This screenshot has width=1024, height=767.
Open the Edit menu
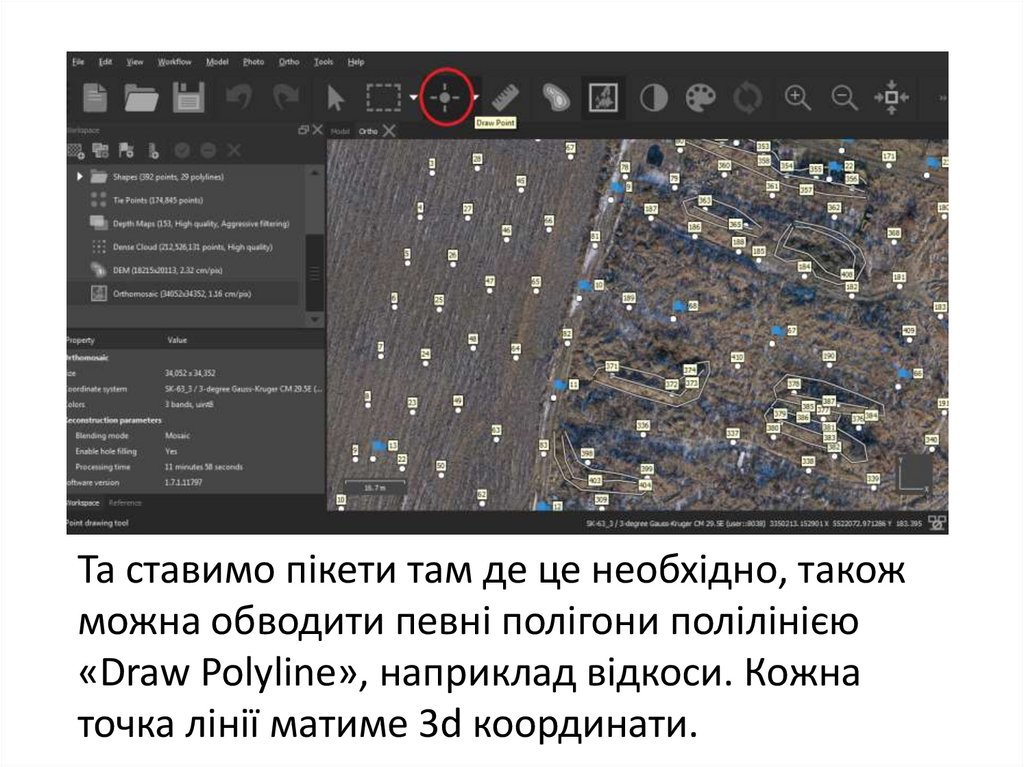[105, 62]
